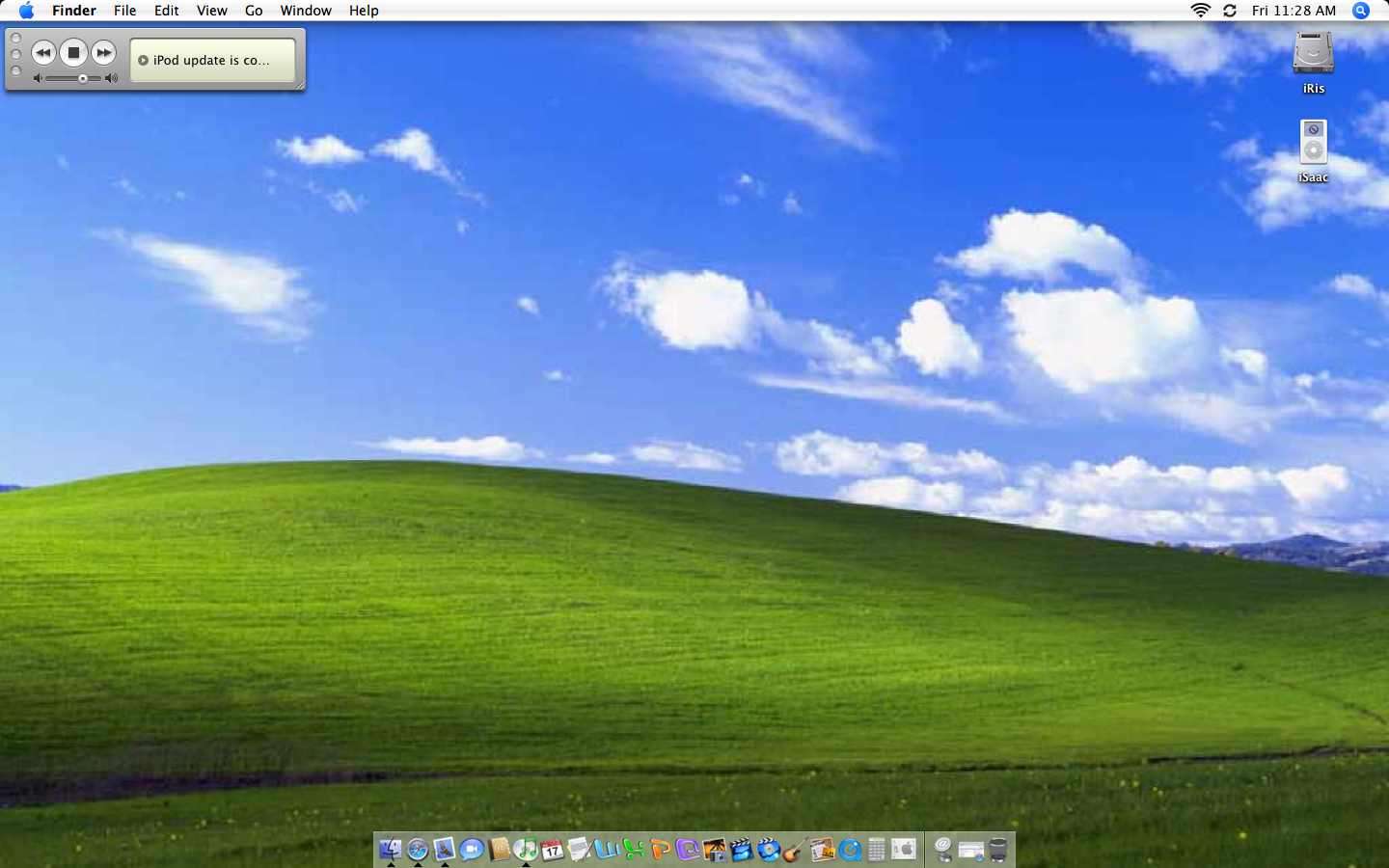Open System Preferences from the Dock

coord(904,850)
